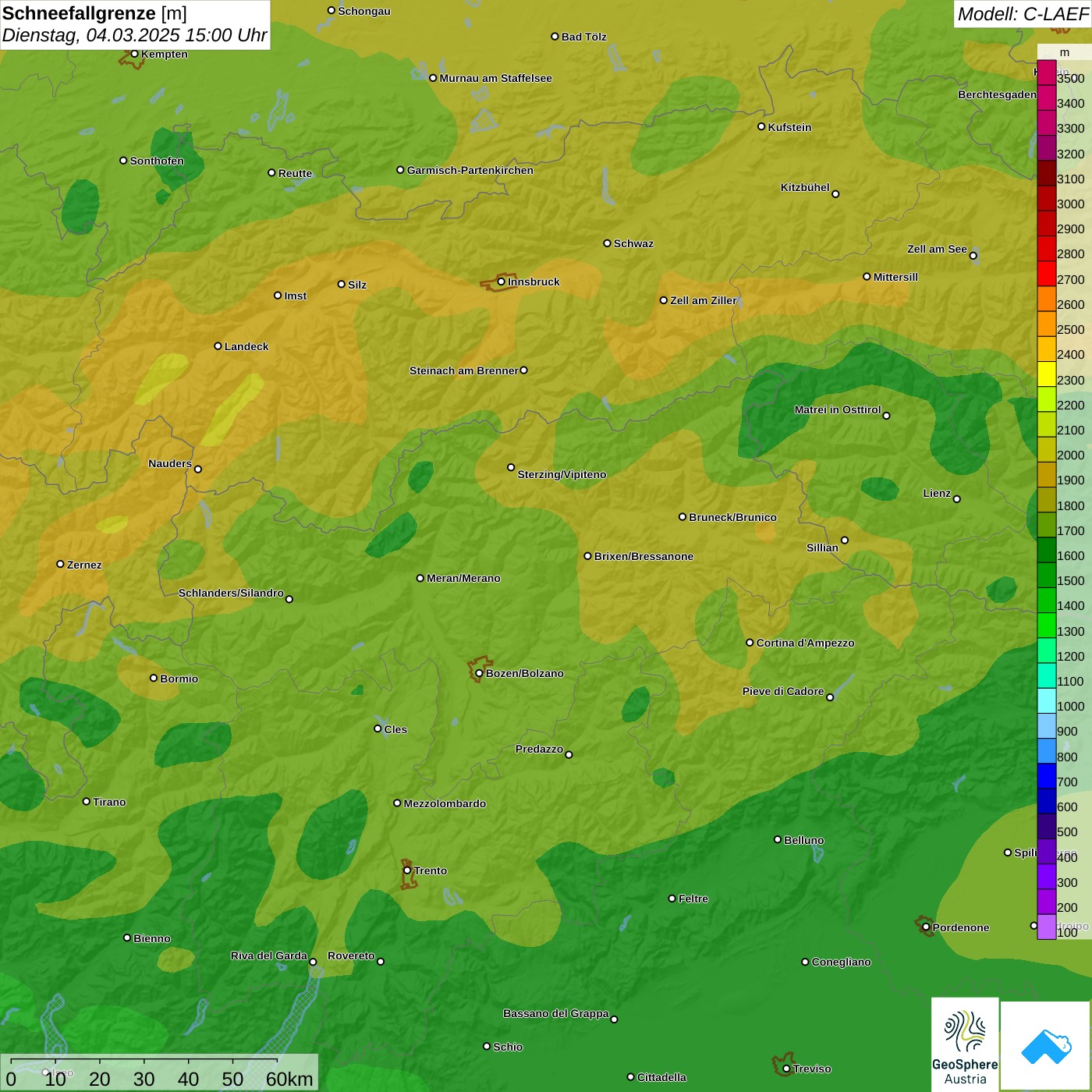The image size is (1092, 1092).
Task: Click the Cittadella label
Action: [661, 1077]
